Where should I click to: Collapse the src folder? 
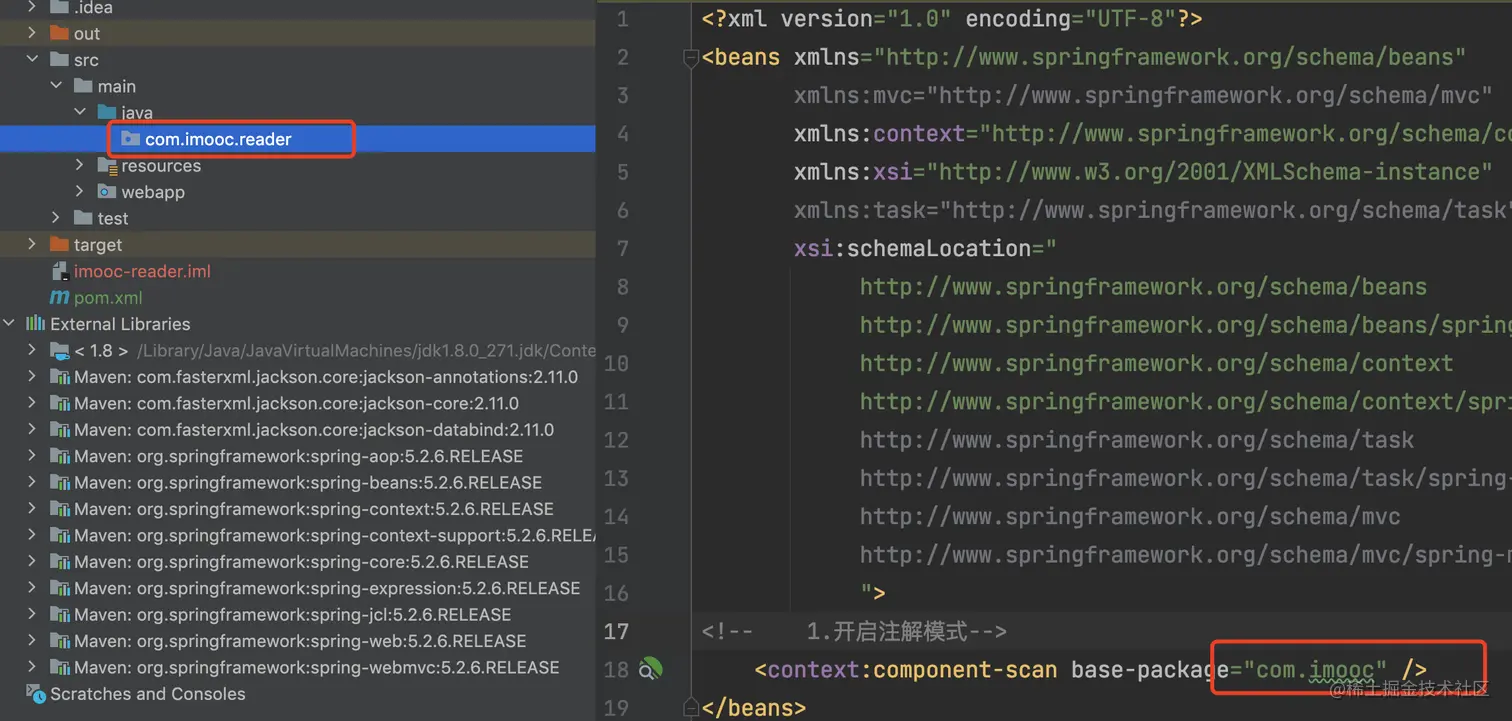[x=33, y=60]
